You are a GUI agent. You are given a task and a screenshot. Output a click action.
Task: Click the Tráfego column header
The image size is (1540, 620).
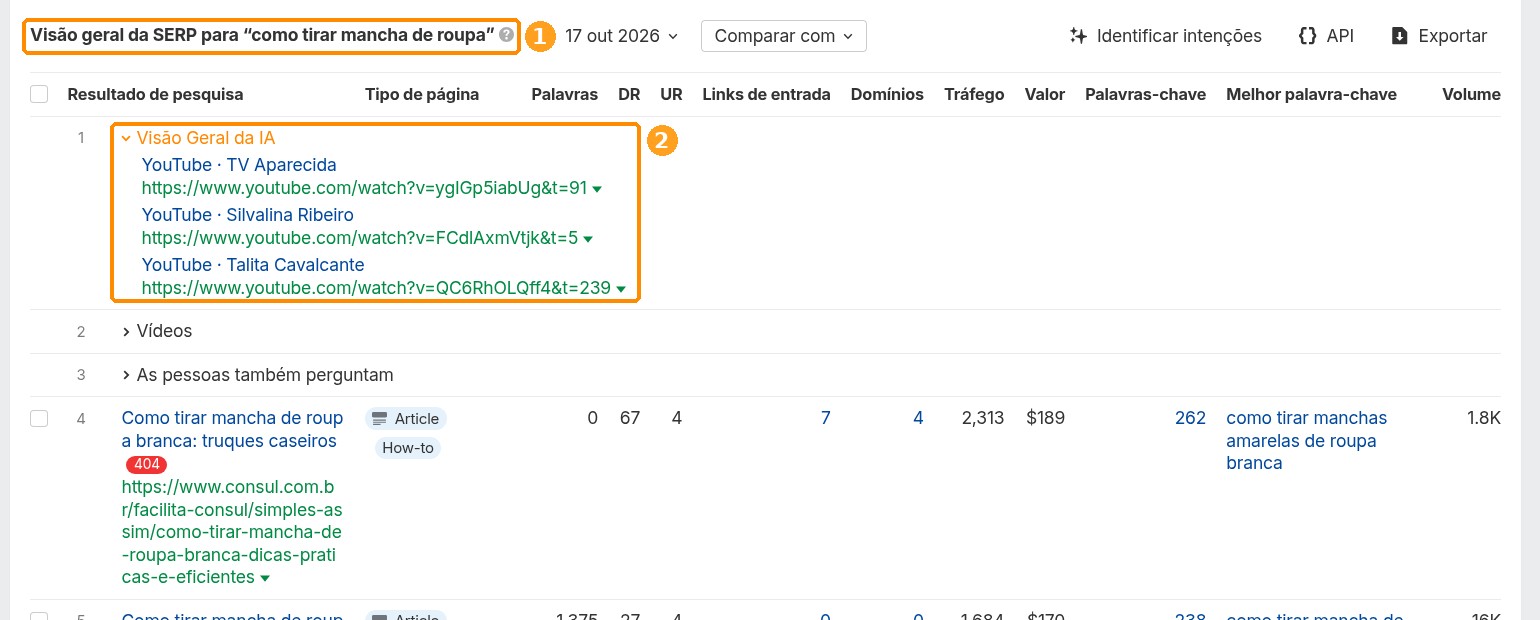pyautogui.click(x=974, y=94)
